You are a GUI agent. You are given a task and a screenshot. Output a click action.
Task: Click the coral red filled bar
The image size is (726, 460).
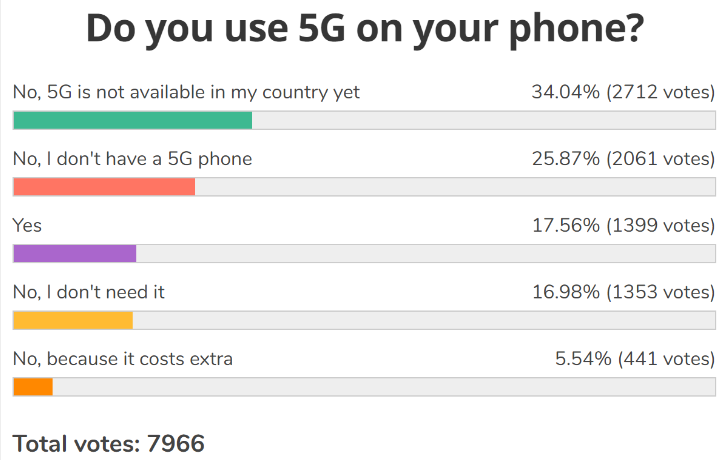tap(104, 187)
